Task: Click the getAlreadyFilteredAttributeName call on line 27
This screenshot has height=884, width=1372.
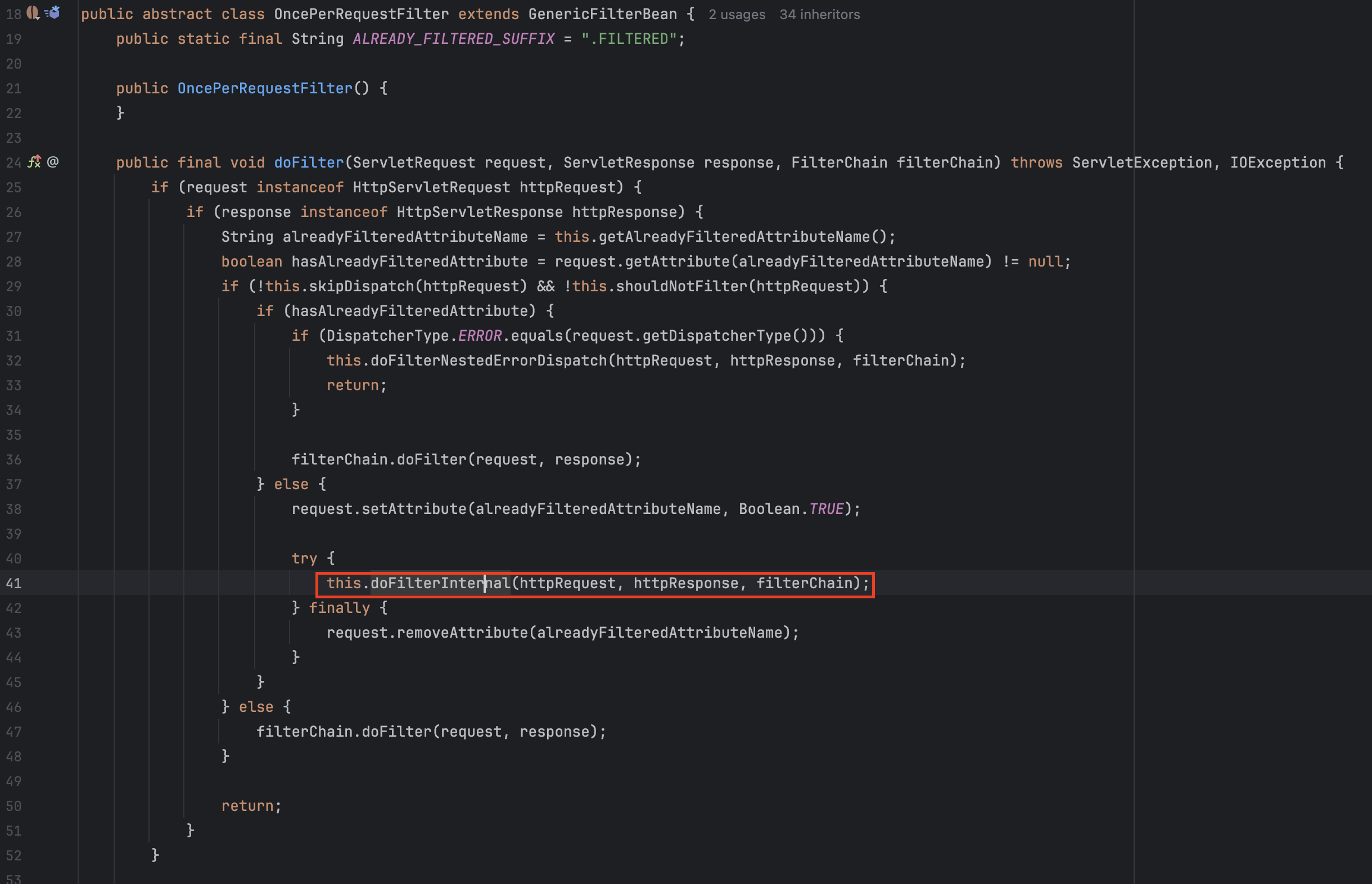Action: (x=734, y=237)
